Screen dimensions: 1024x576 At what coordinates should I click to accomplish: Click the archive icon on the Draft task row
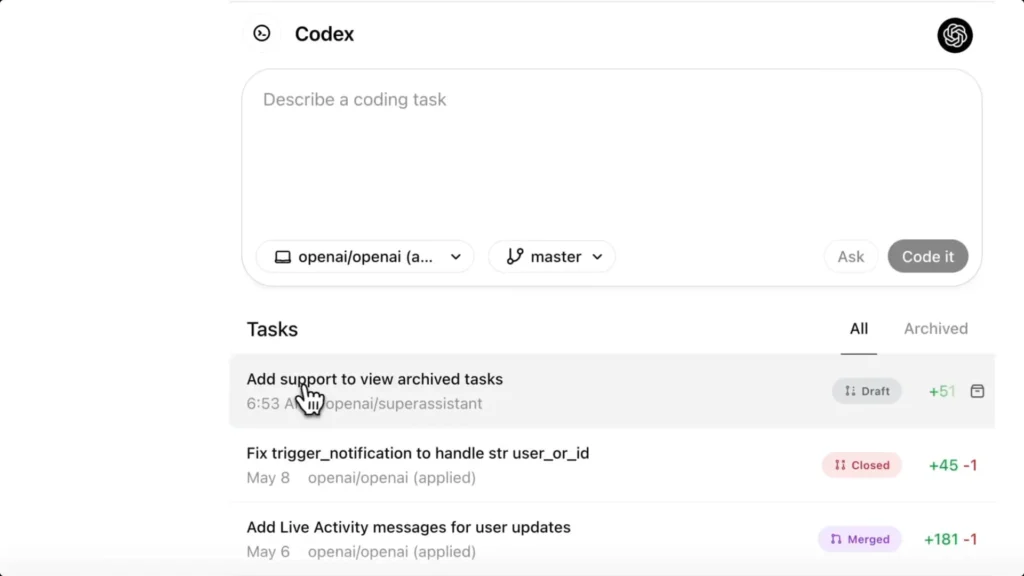pyautogui.click(x=977, y=391)
